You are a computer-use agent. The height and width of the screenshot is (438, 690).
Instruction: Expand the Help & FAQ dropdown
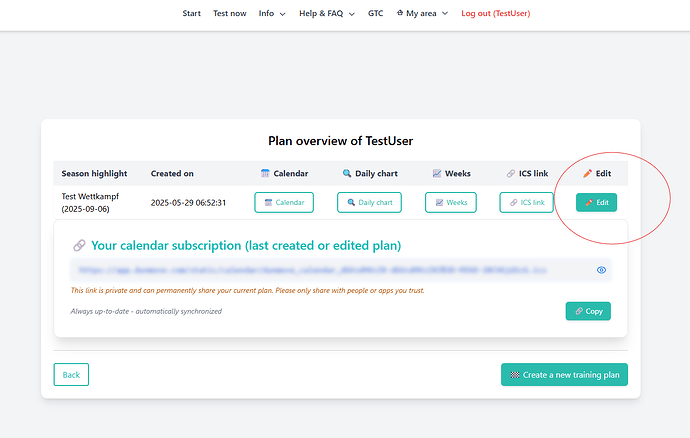coord(326,14)
